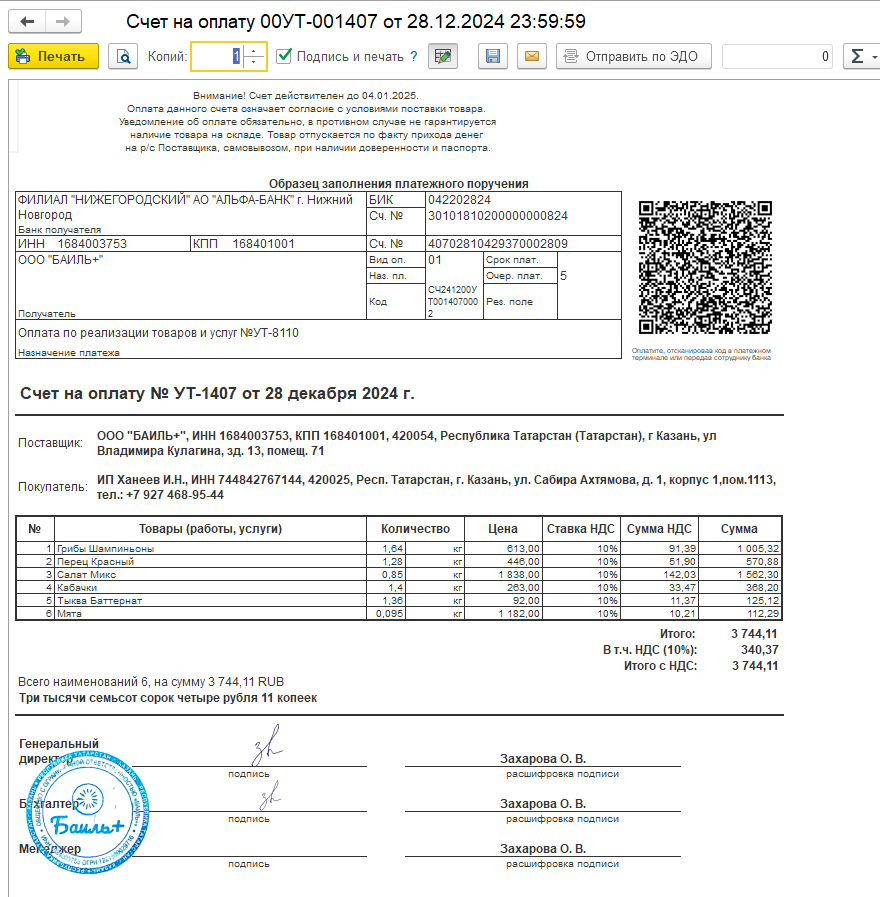Click the Ставка НДС column header
This screenshot has width=880, height=897.
[x=580, y=529]
